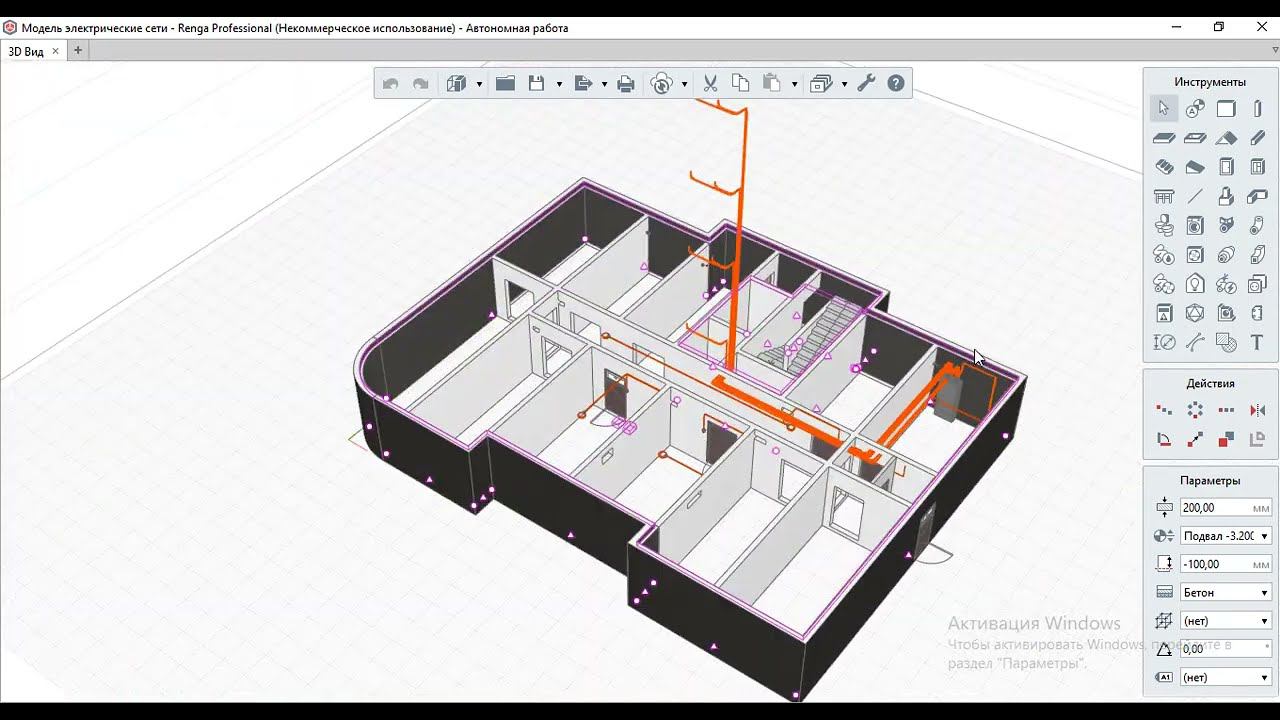The height and width of the screenshot is (720, 1280).
Task: Open help via question mark button
Action: click(896, 84)
